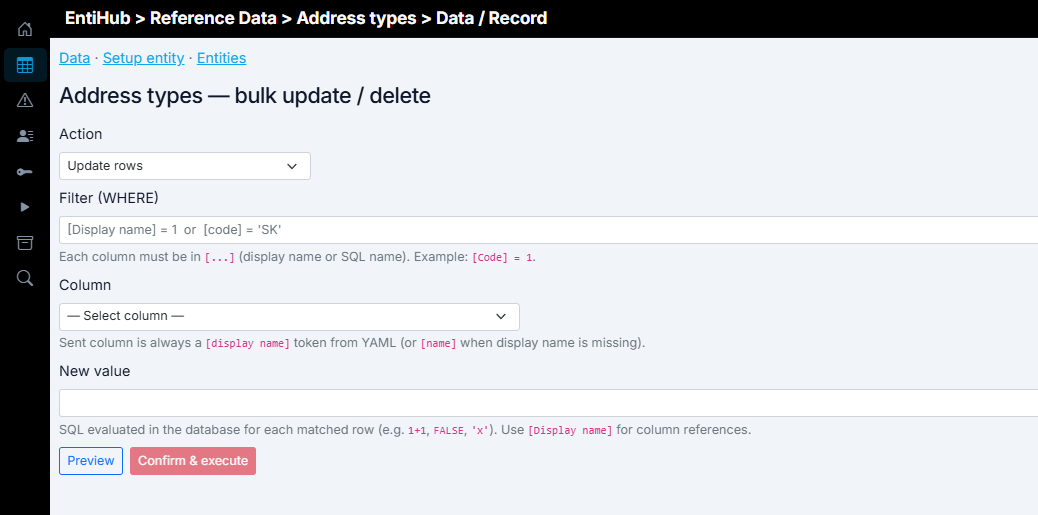Image resolution: width=1038 pixels, height=515 pixels.
Task: Click the New value label
Action: pos(95,371)
